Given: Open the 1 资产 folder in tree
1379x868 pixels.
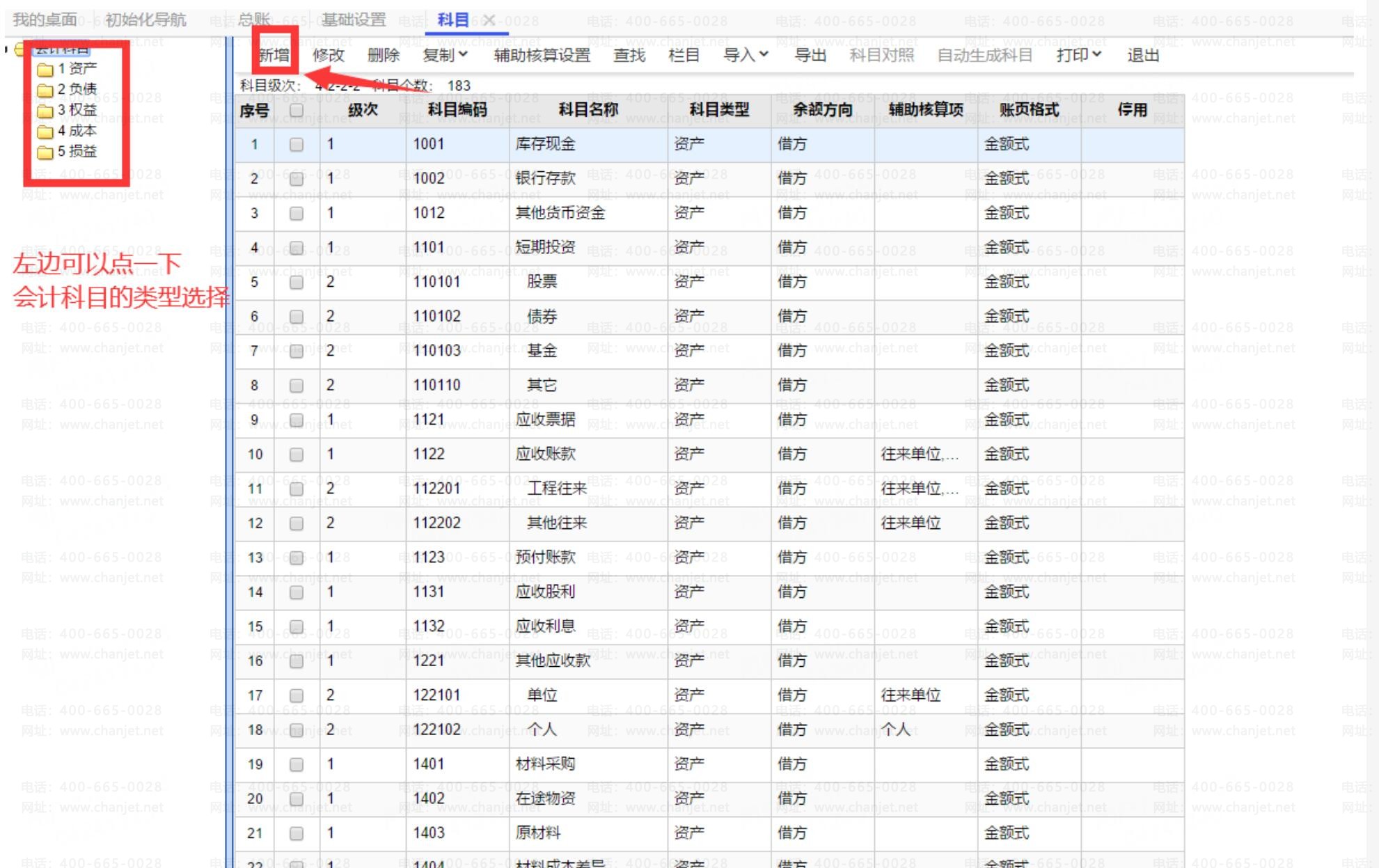Looking at the screenshot, I should click(x=77, y=68).
